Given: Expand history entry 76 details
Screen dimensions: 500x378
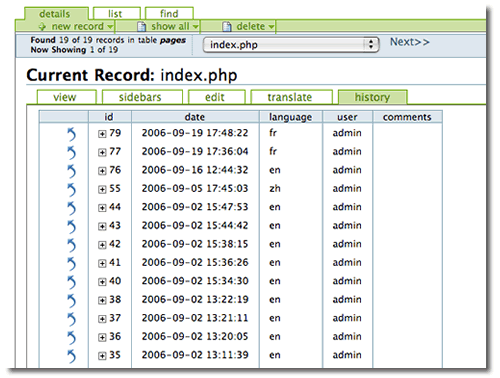Looking at the screenshot, I should point(102,171).
